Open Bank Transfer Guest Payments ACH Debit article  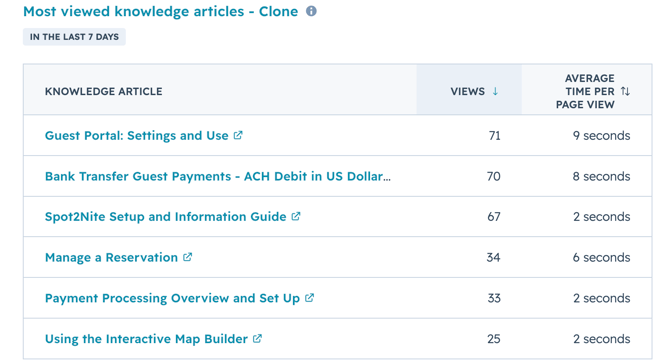pos(217,176)
